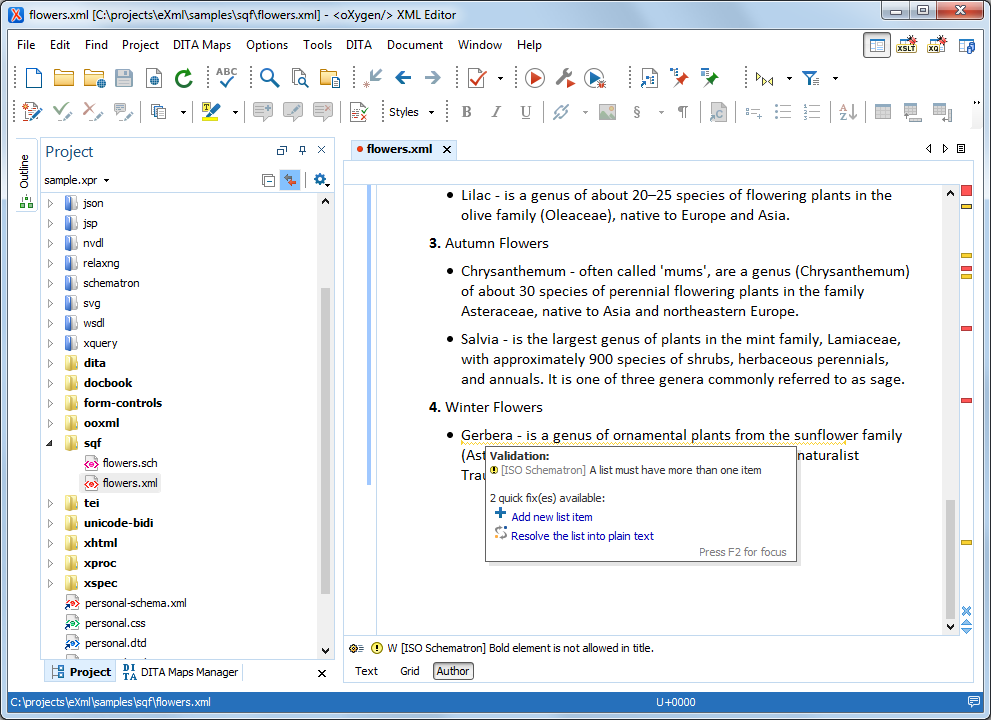The height and width of the screenshot is (720, 991).
Task: Validate document with the red checkmark icon
Action: click(x=477, y=78)
